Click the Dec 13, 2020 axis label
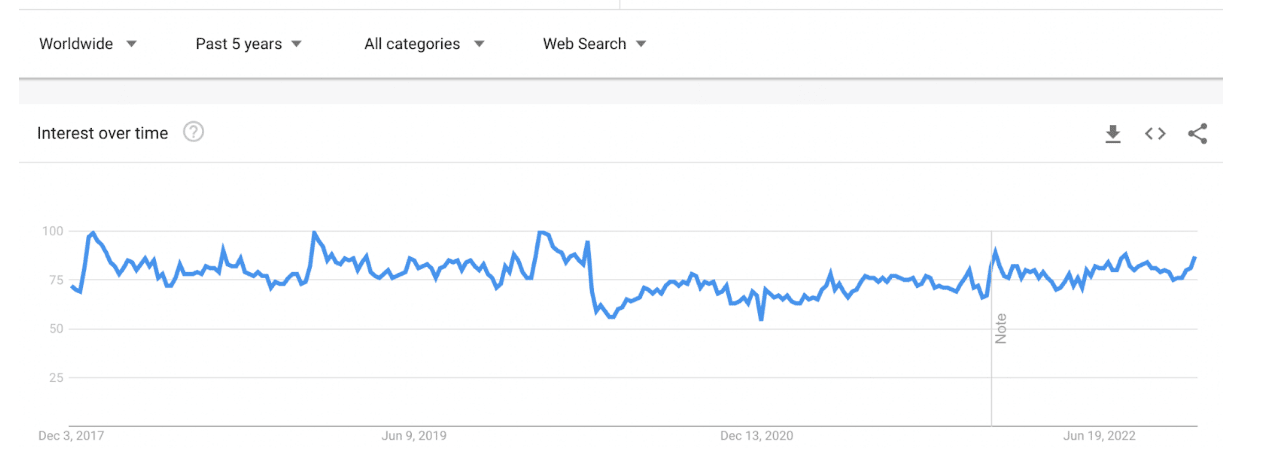 [x=756, y=436]
